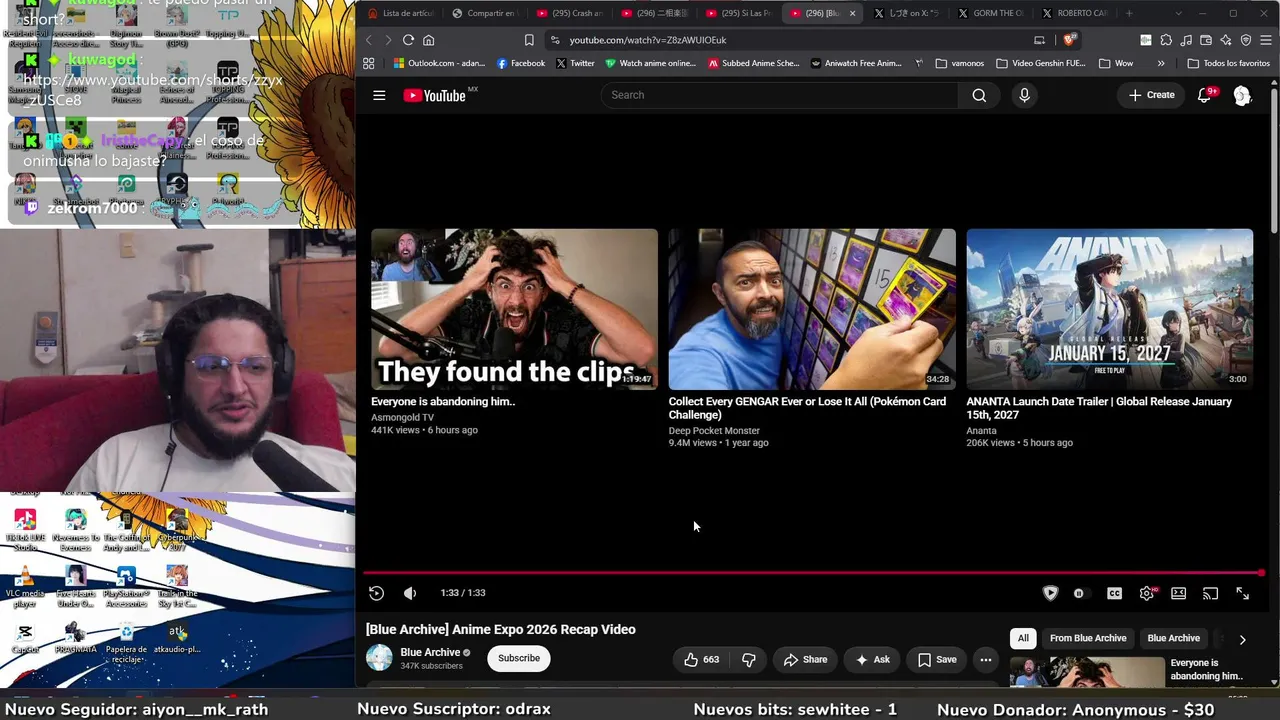Switch the player to theater mode
The height and width of the screenshot is (720, 1280).
[1179, 593]
